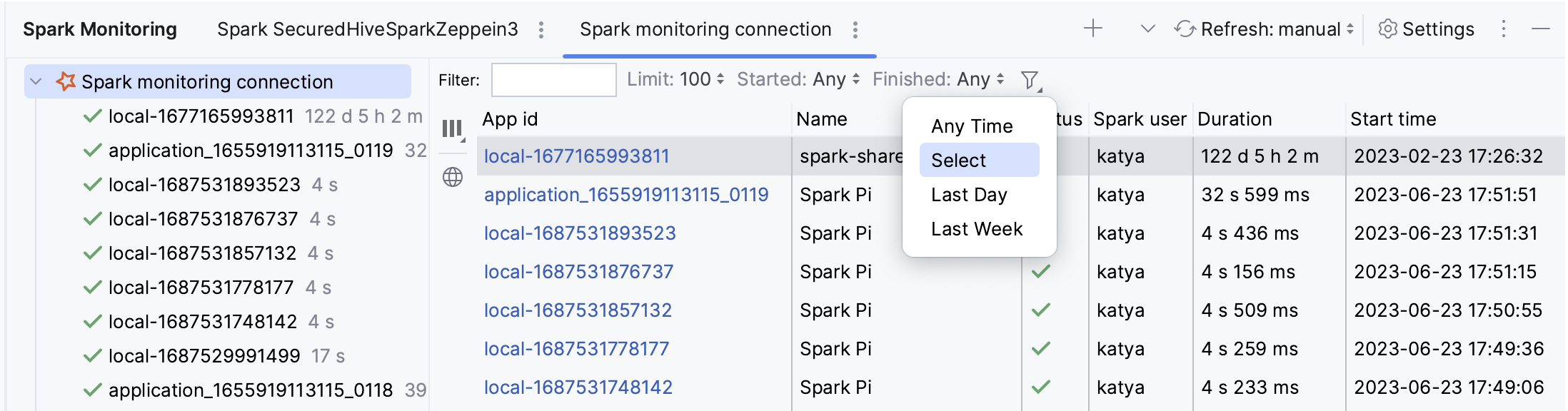Open the three-dot menu beside Settings

[1503, 29]
